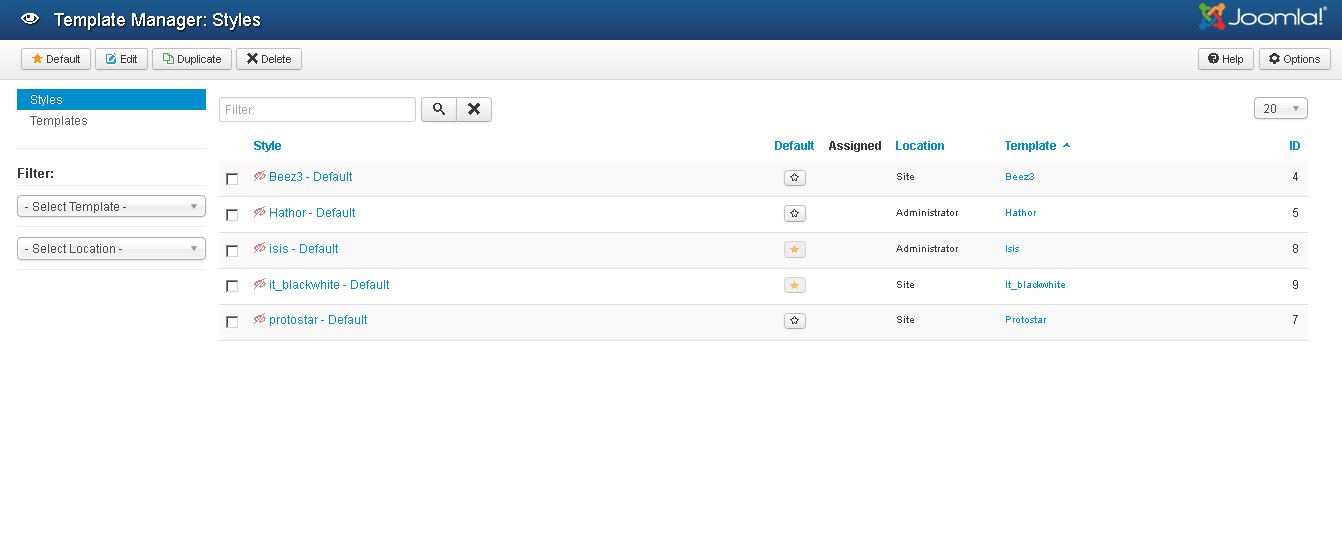Click the Site location in the Beez3 row
The width and height of the screenshot is (1342, 540).
click(x=905, y=177)
